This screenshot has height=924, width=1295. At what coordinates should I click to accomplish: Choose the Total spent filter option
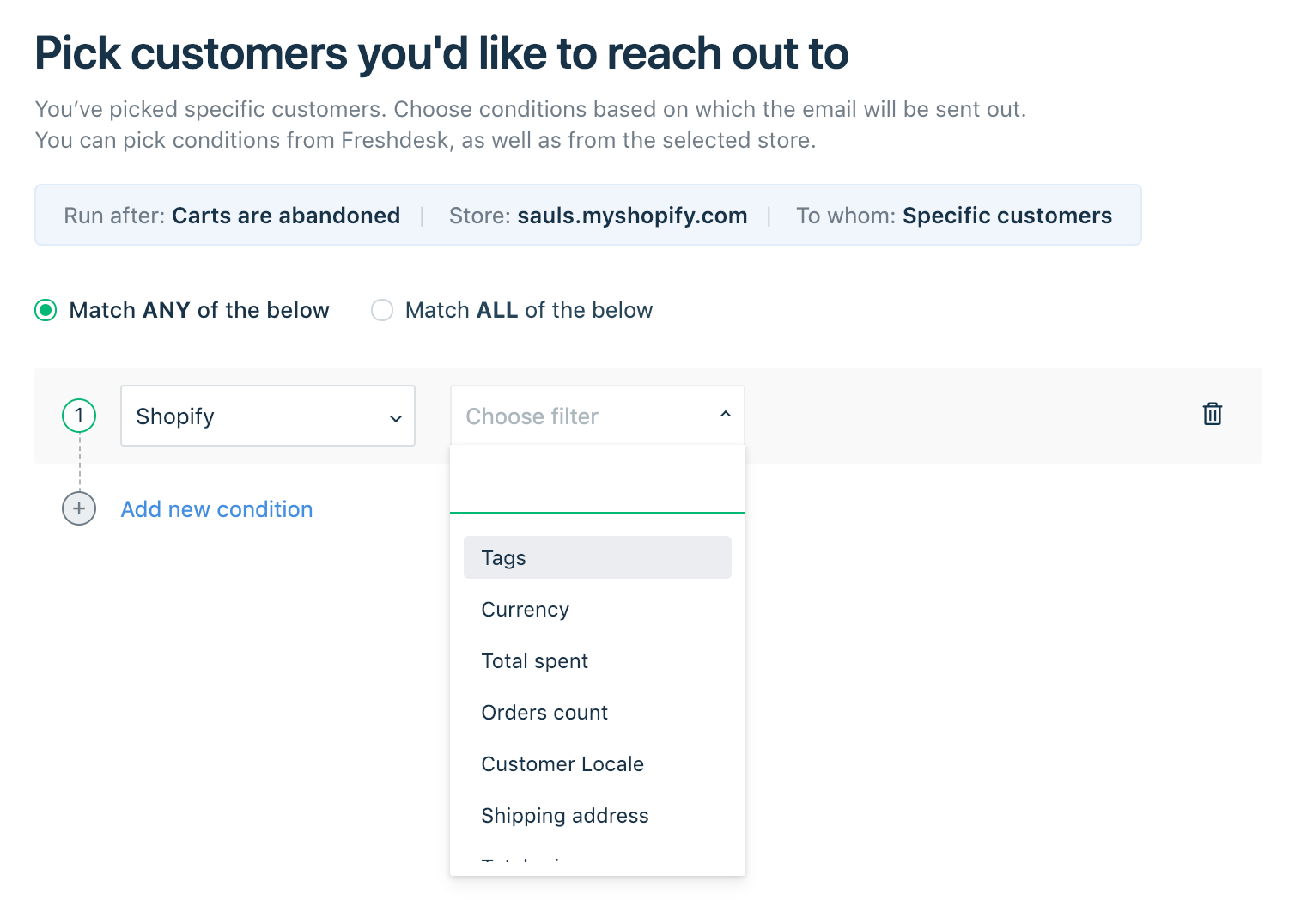tap(598, 660)
